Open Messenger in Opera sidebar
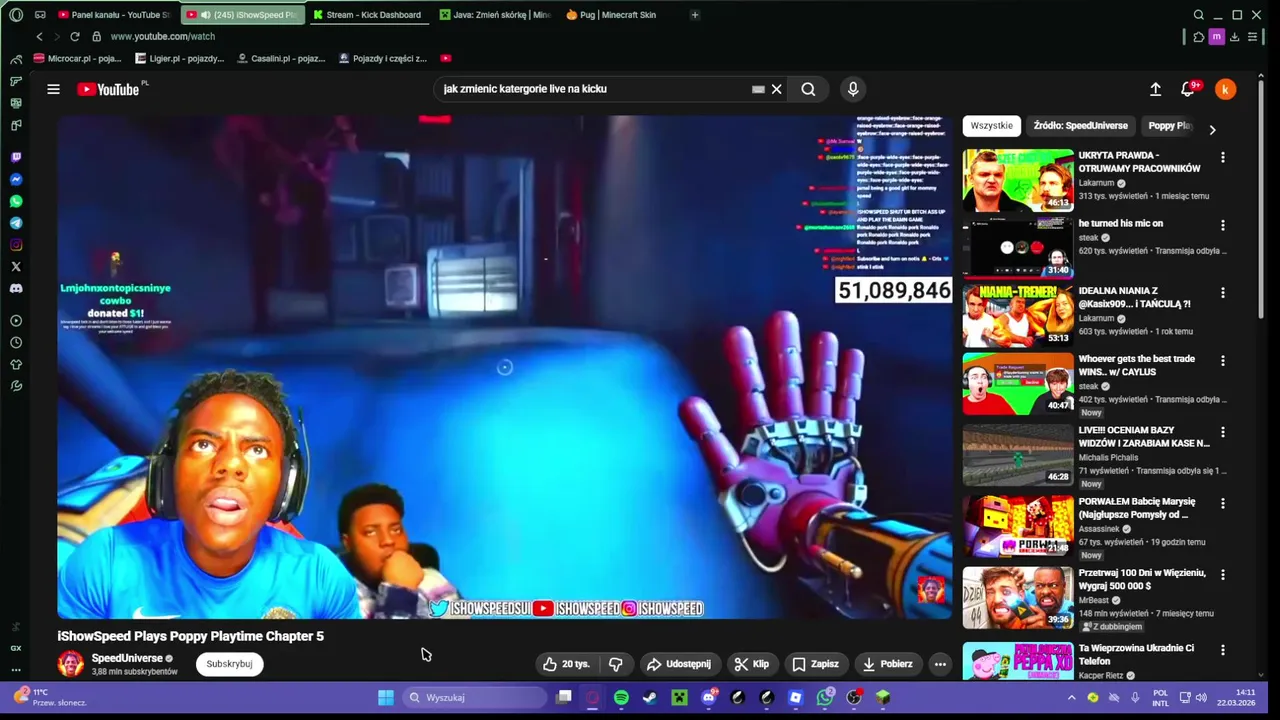The image size is (1280, 720). [16, 179]
